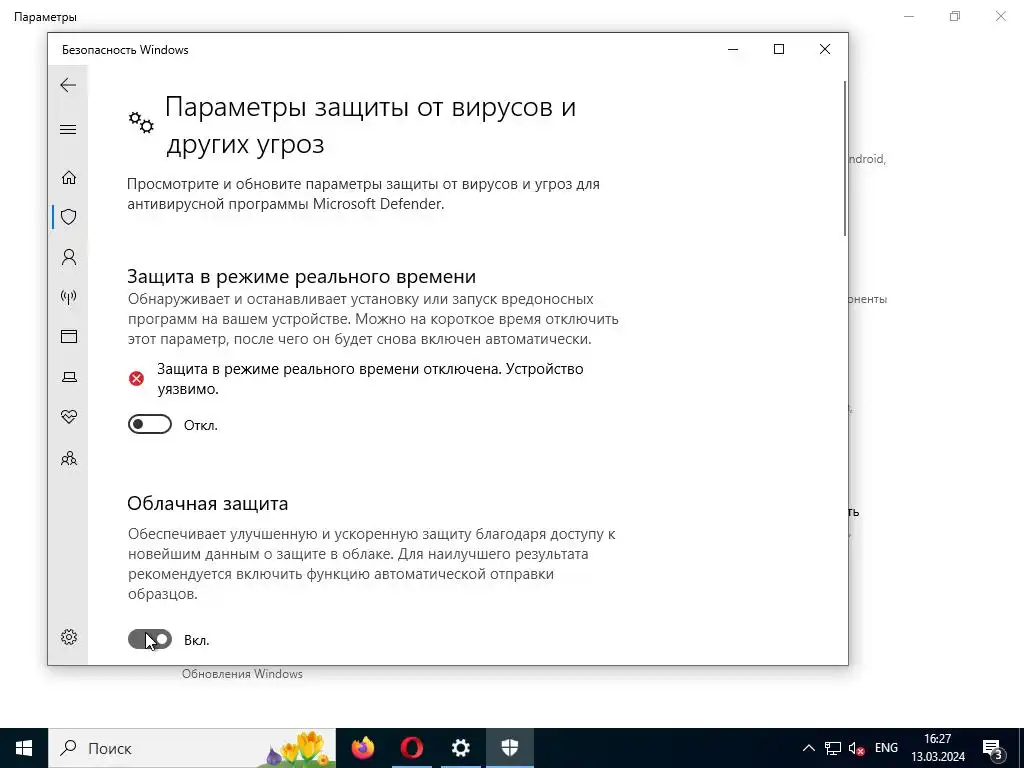
Task: Switch to Windows Security shield in taskbar
Action: click(x=510, y=748)
